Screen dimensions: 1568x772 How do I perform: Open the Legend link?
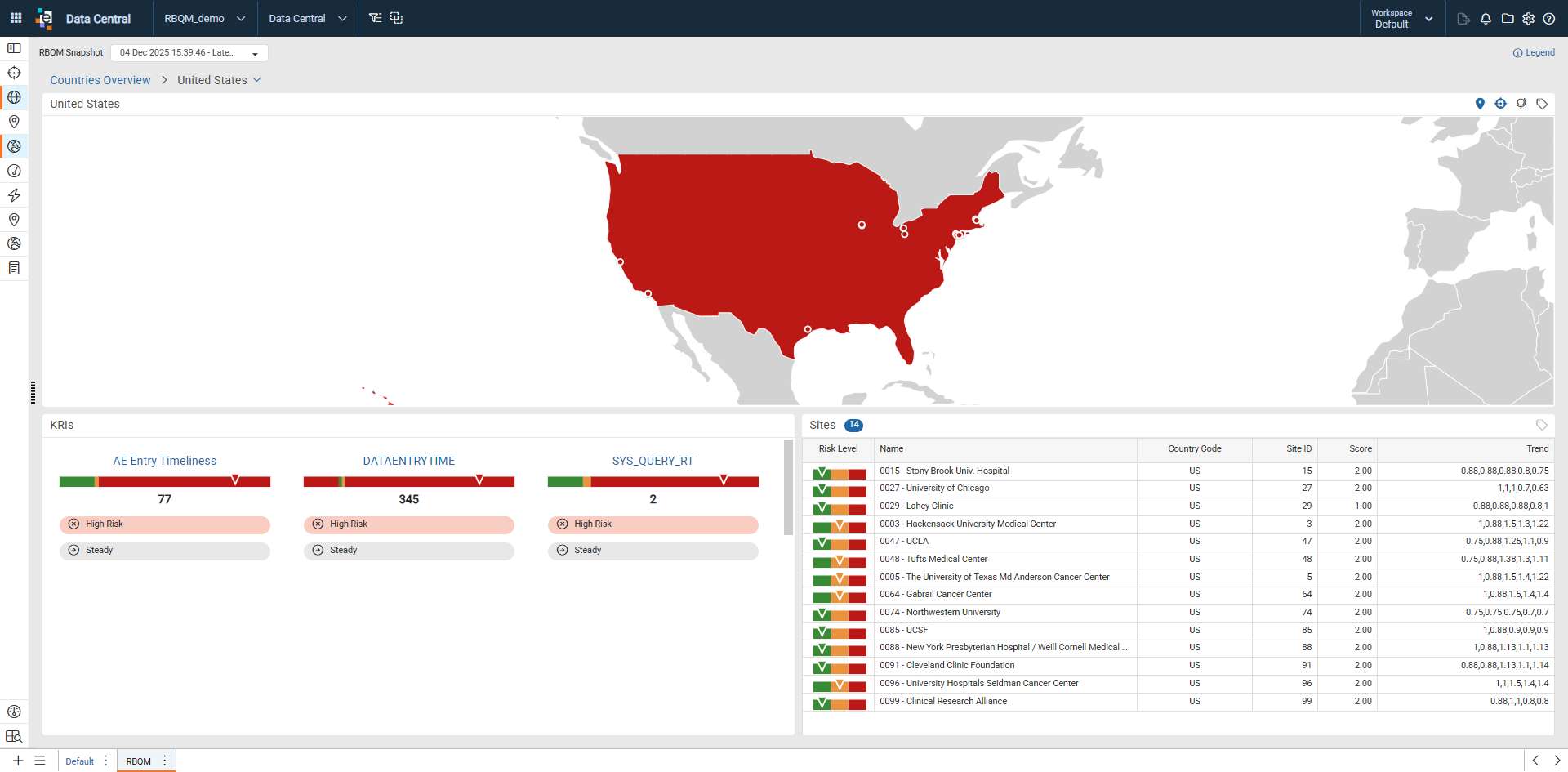click(1534, 52)
